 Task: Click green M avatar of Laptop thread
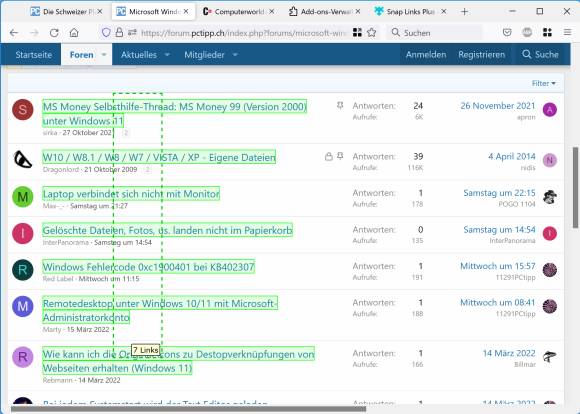[x=23, y=197]
